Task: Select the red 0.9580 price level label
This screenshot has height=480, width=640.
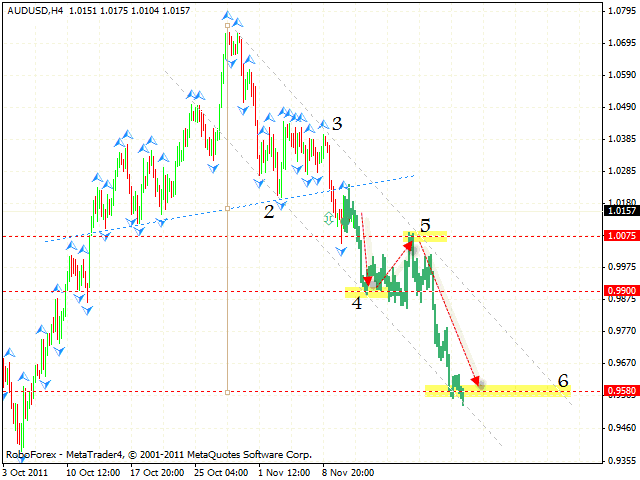Action: pyautogui.click(x=621, y=391)
